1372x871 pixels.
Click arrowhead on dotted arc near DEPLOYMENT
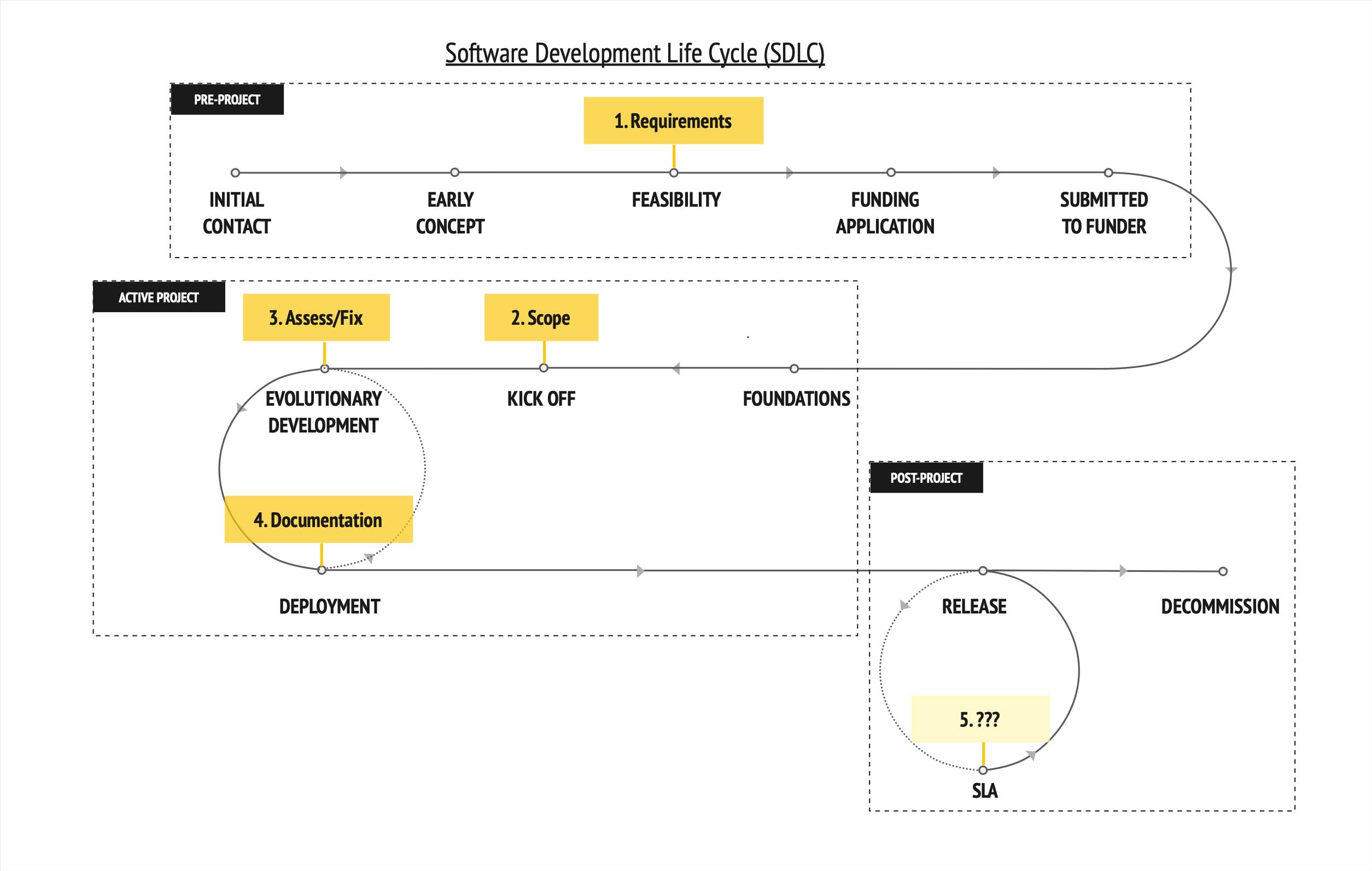click(369, 558)
